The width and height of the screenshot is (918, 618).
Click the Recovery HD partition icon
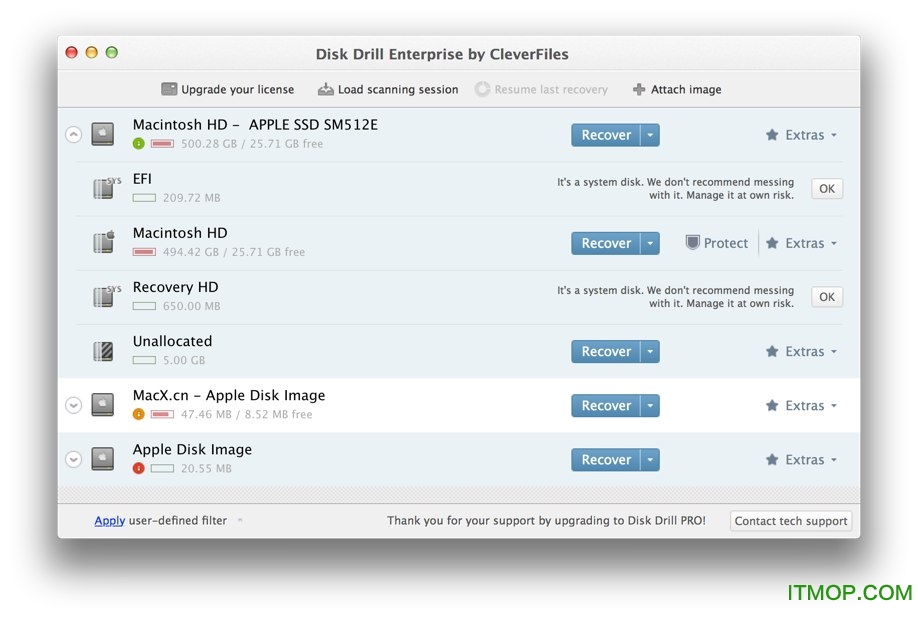103,296
